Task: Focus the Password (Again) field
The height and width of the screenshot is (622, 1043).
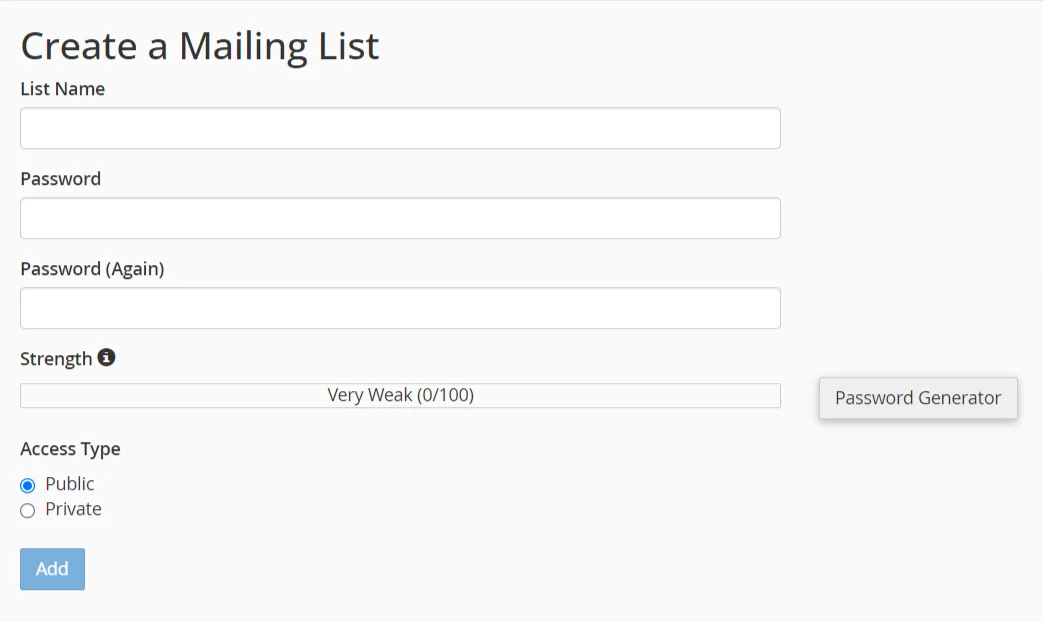Action: pyautogui.click(x=400, y=309)
